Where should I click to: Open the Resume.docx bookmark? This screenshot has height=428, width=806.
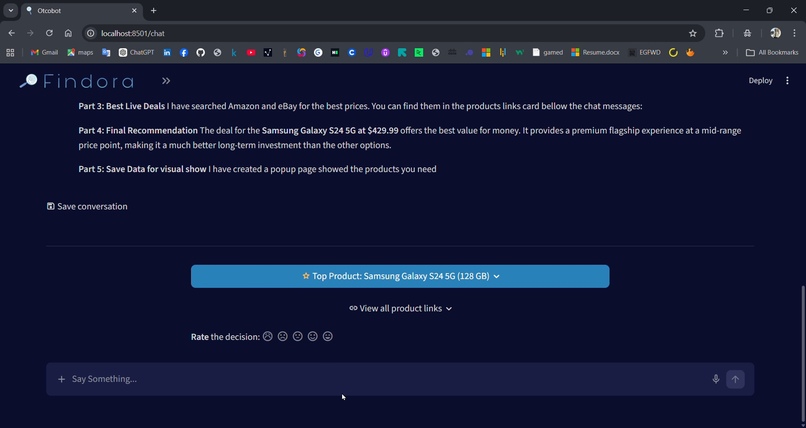pos(595,52)
